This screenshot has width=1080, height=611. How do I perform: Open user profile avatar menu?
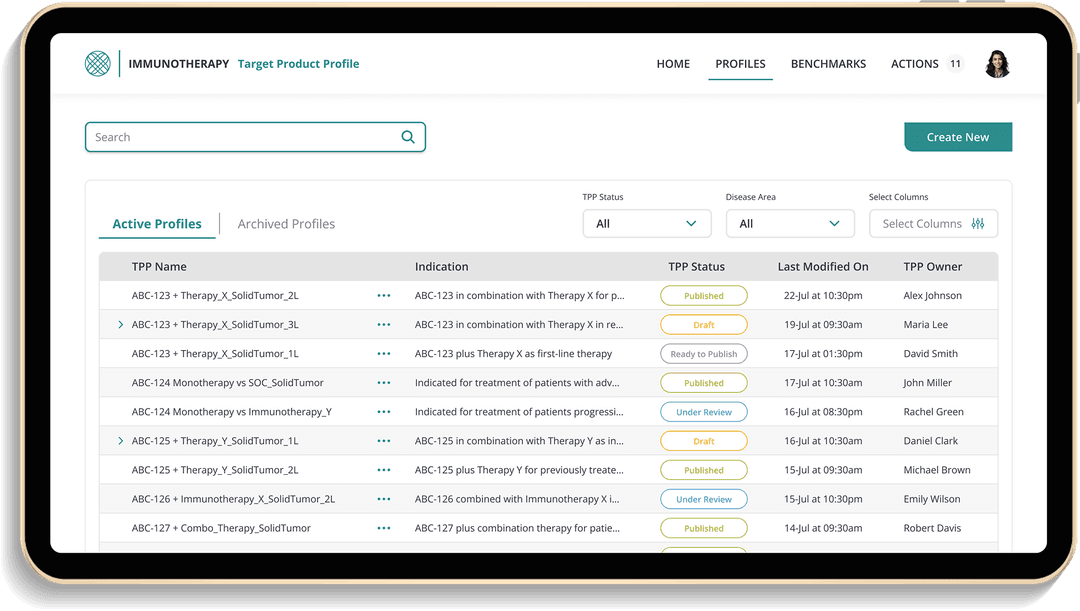pos(997,64)
